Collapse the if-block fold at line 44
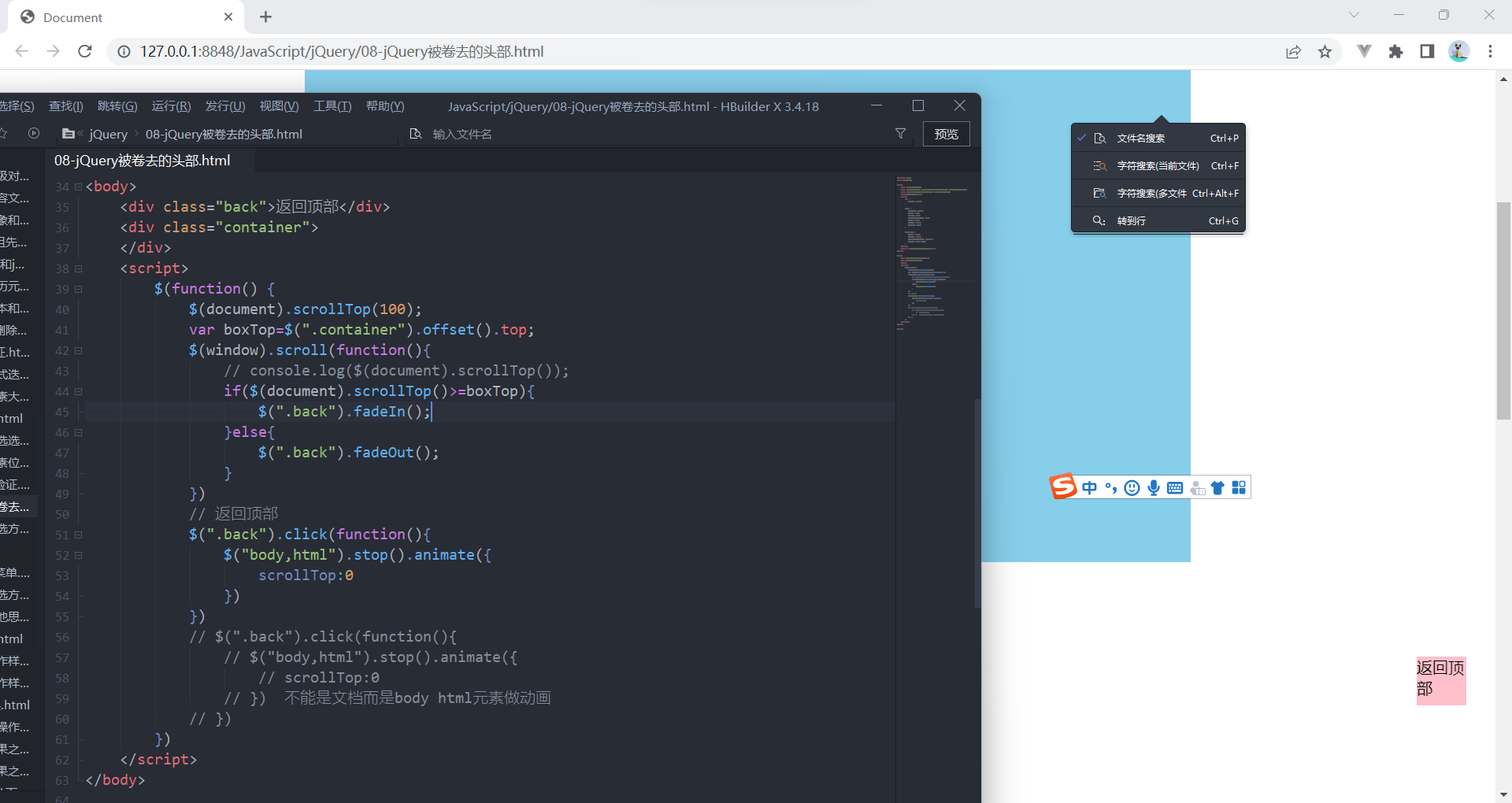The height and width of the screenshot is (803, 1512). (x=78, y=391)
